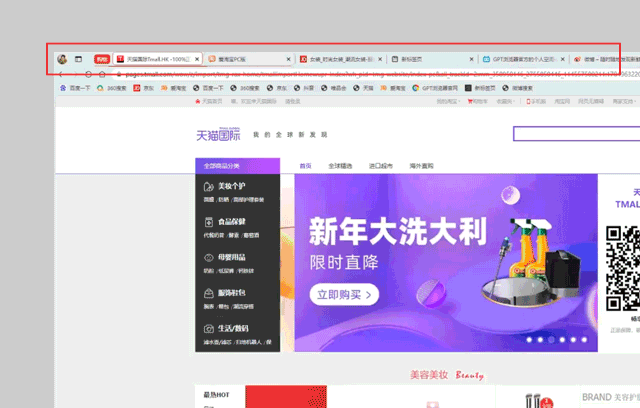The height and width of the screenshot is (408, 640).
Task: Click the browser home button
Action: point(102,74)
